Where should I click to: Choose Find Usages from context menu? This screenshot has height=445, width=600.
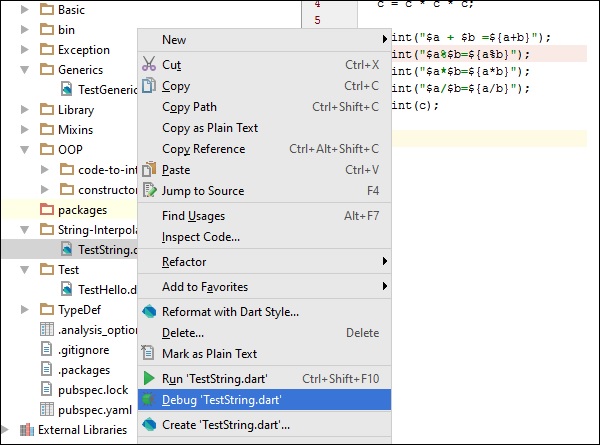tap(193, 216)
